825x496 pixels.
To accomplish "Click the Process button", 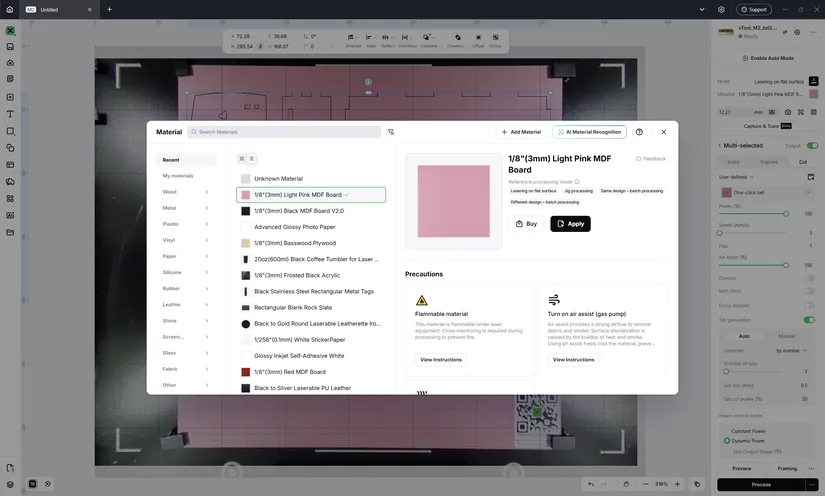I will pyautogui.click(x=761, y=484).
